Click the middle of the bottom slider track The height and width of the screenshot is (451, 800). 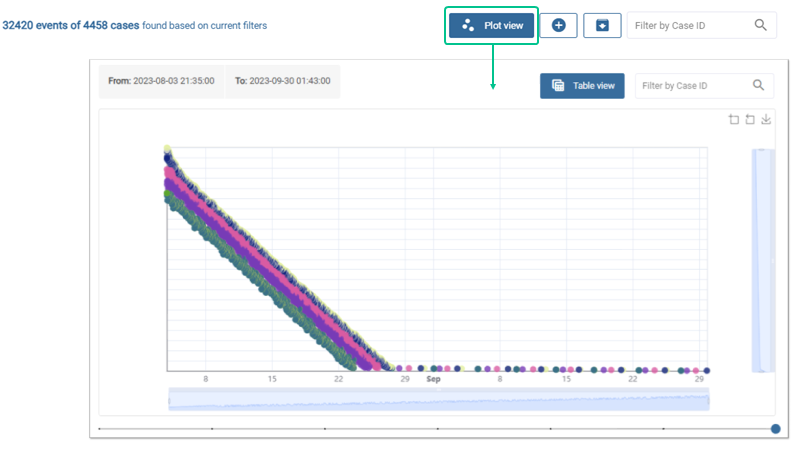click(x=438, y=429)
